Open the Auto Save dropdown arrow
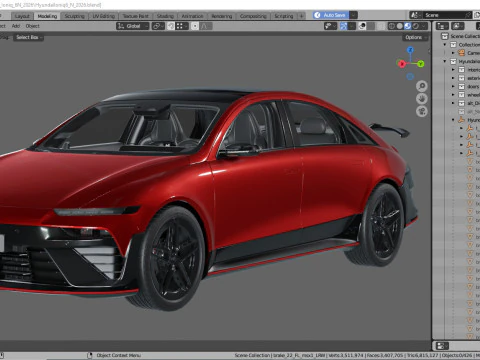Image resolution: width=480 pixels, height=360 pixels. (353, 15)
